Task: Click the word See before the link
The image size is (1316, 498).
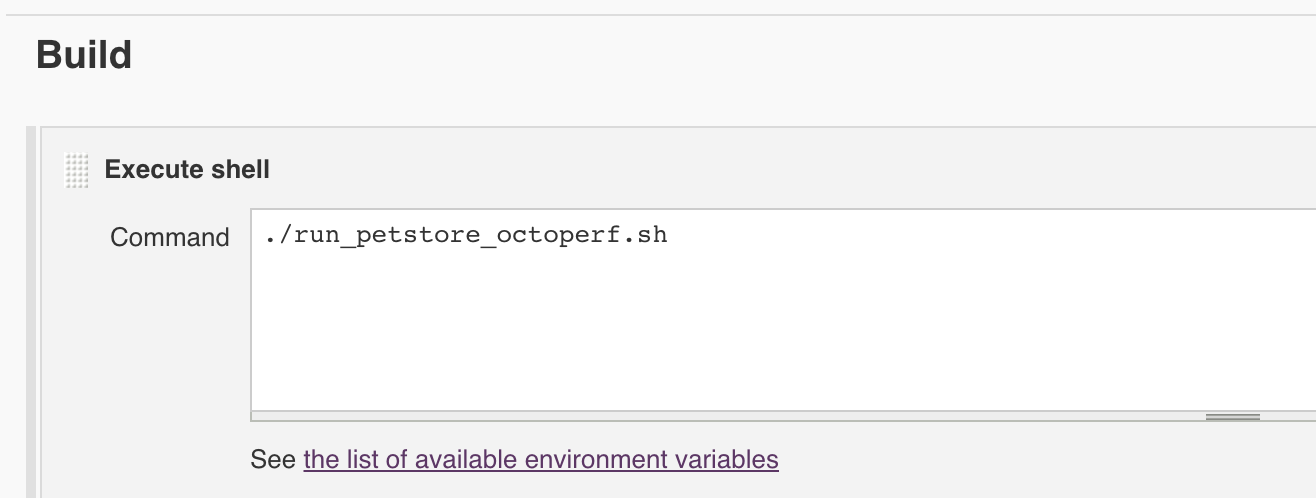Action: pyautogui.click(x=273, y=460)
